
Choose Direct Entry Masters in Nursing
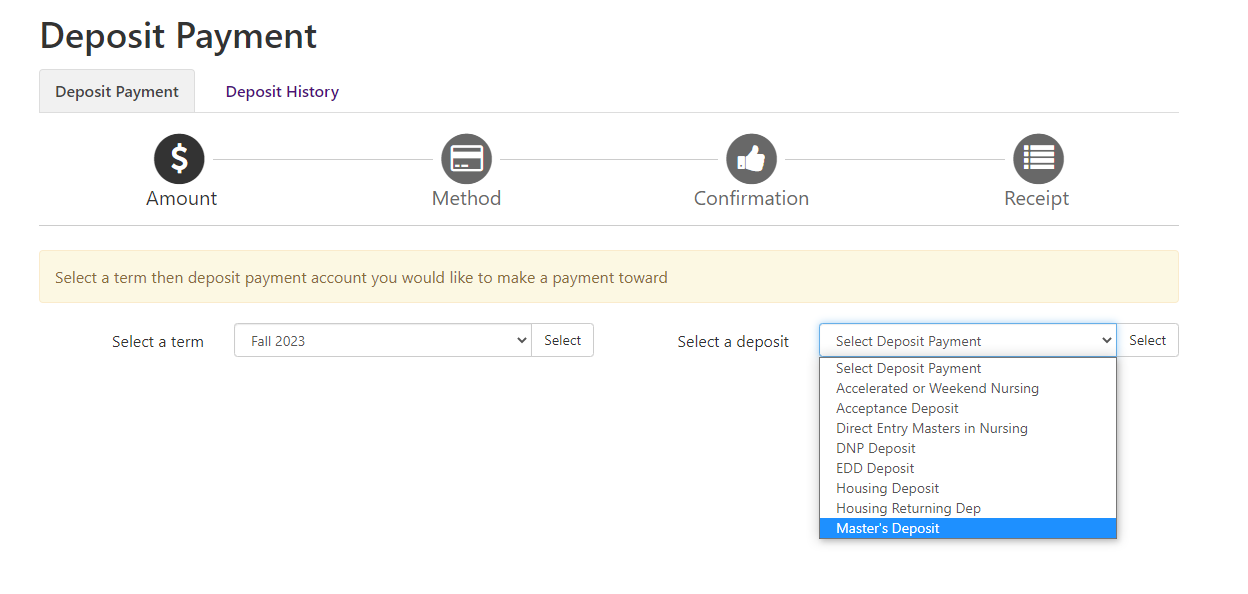(968, 428)
